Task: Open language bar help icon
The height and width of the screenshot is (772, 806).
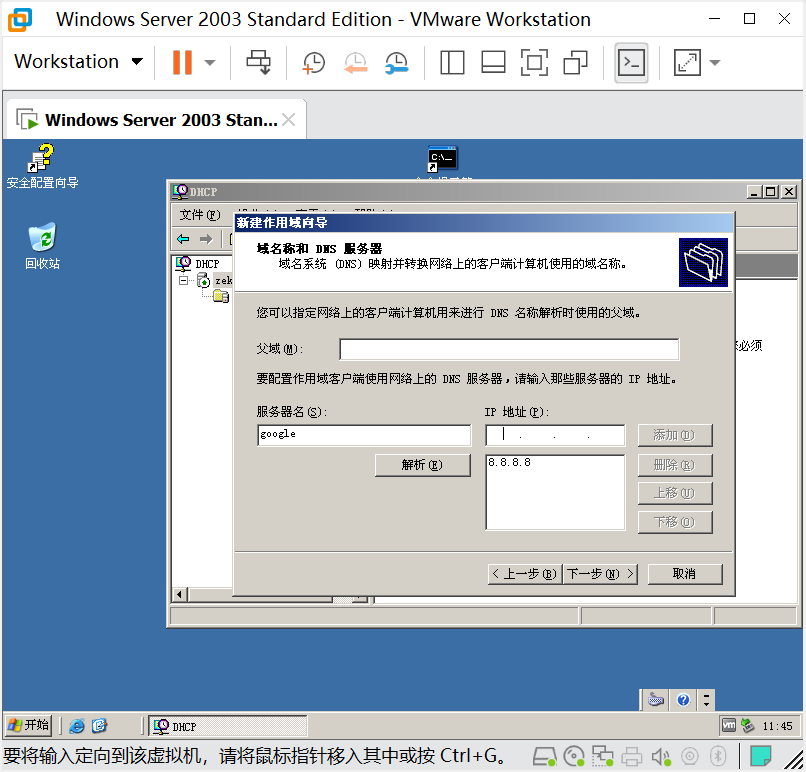Action: (683, 700)
